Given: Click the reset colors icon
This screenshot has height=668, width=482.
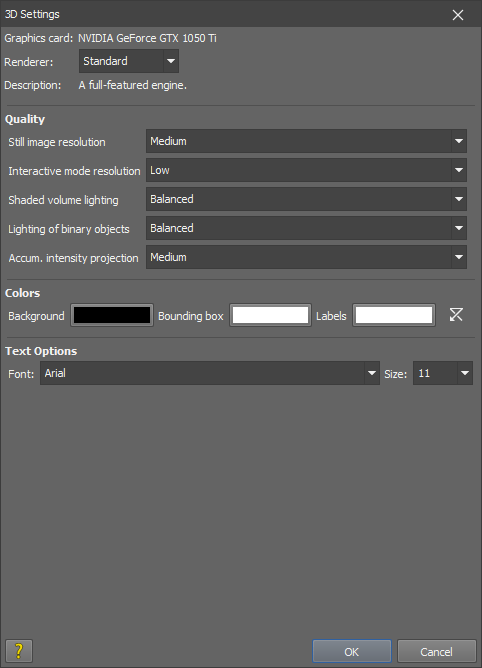Looking at the screenshot, I should point(456,315).
